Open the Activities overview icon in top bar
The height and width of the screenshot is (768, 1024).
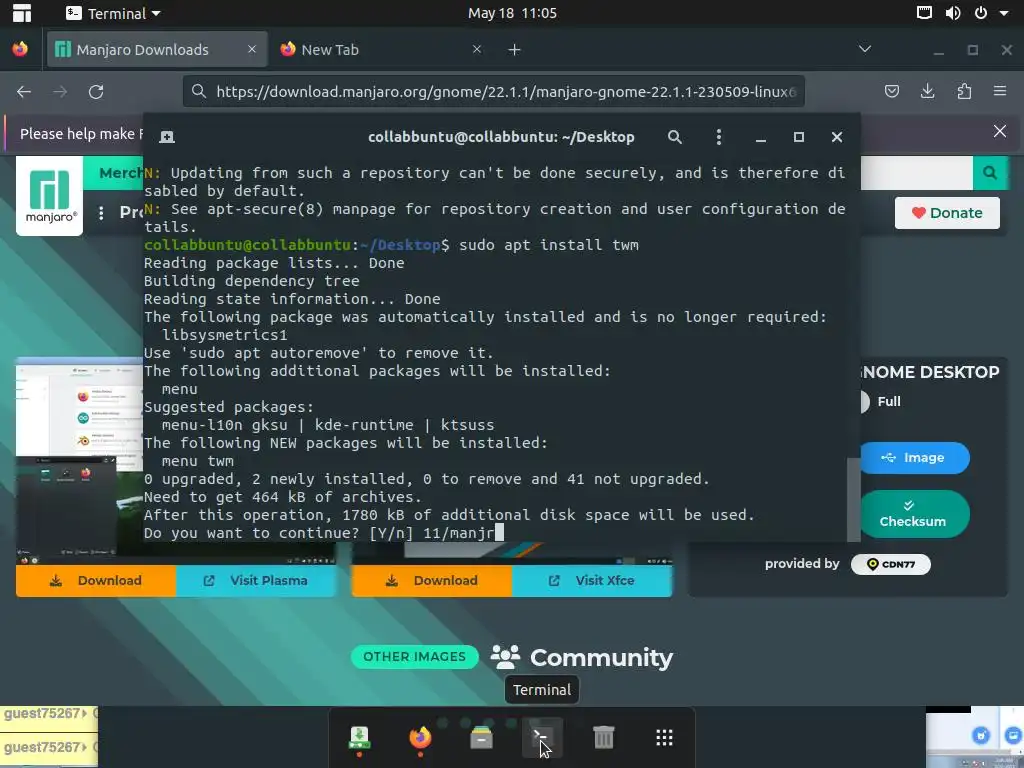coord(22,13)
